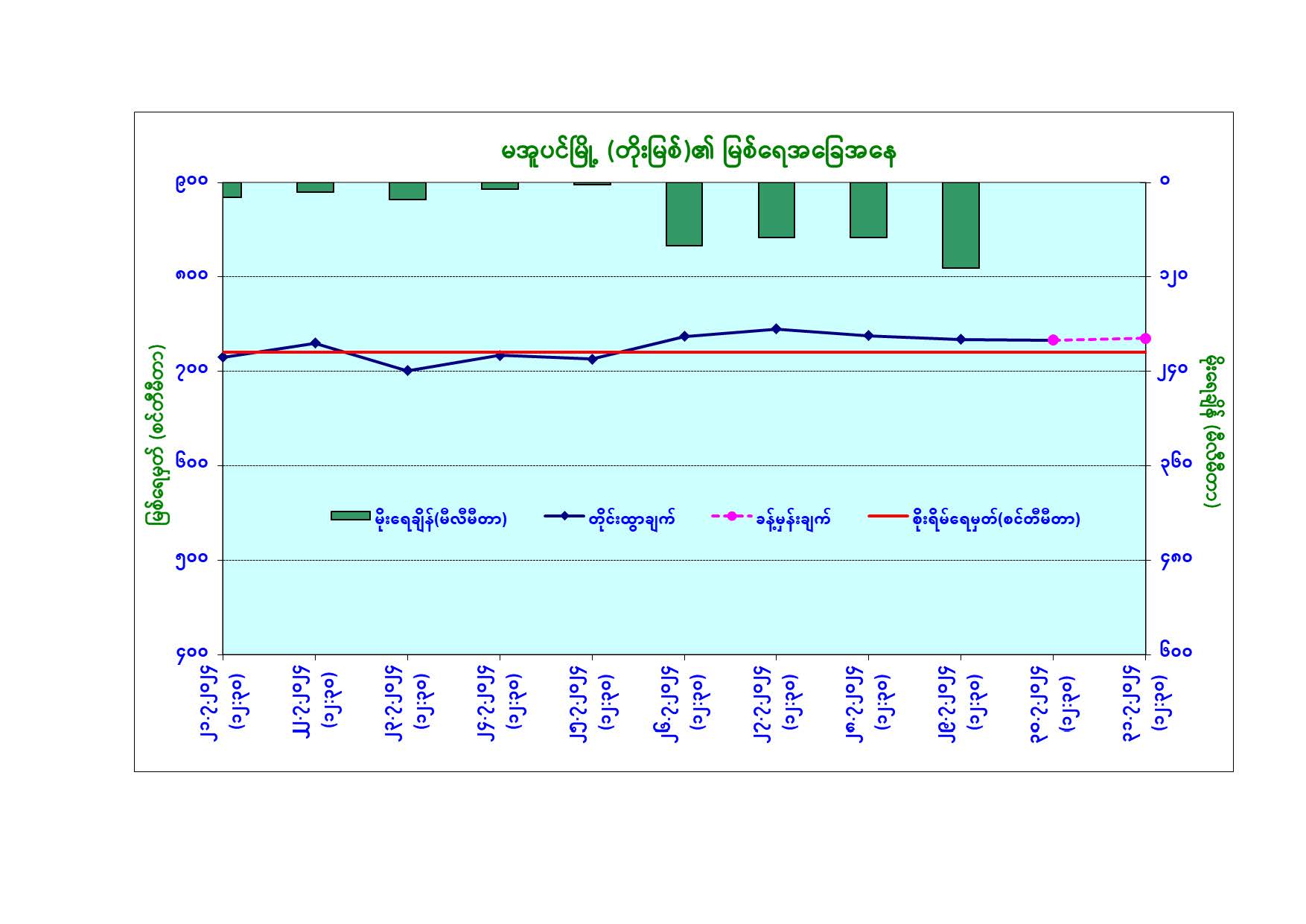Screen dimensions: 1306x924
Task: Click the magenta dashed forecast legend marker
Action: 731,516
